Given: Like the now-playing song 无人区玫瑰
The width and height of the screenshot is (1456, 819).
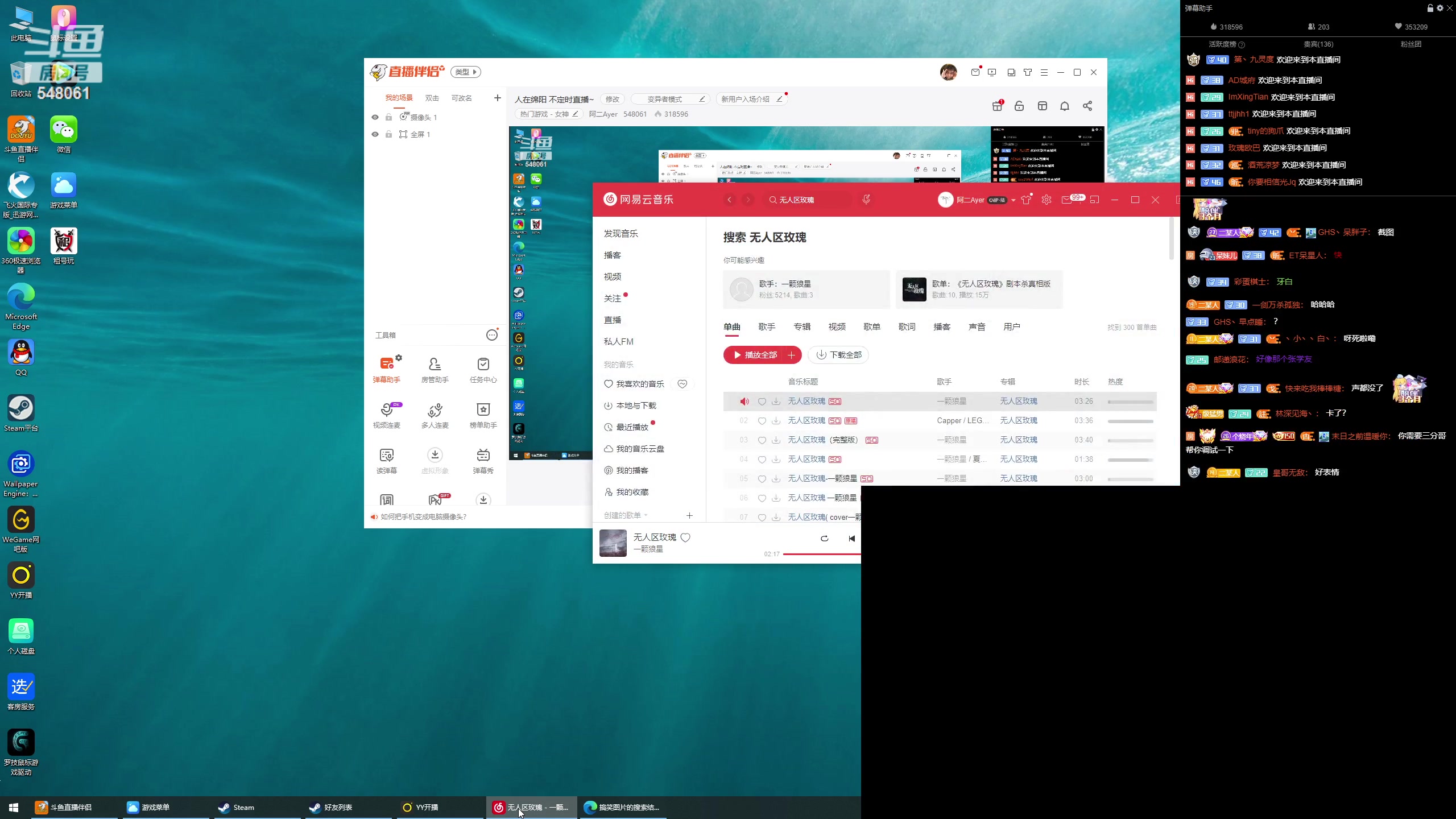Looking at the screenshot, I should pyautogui.click(x=685, y=537).
